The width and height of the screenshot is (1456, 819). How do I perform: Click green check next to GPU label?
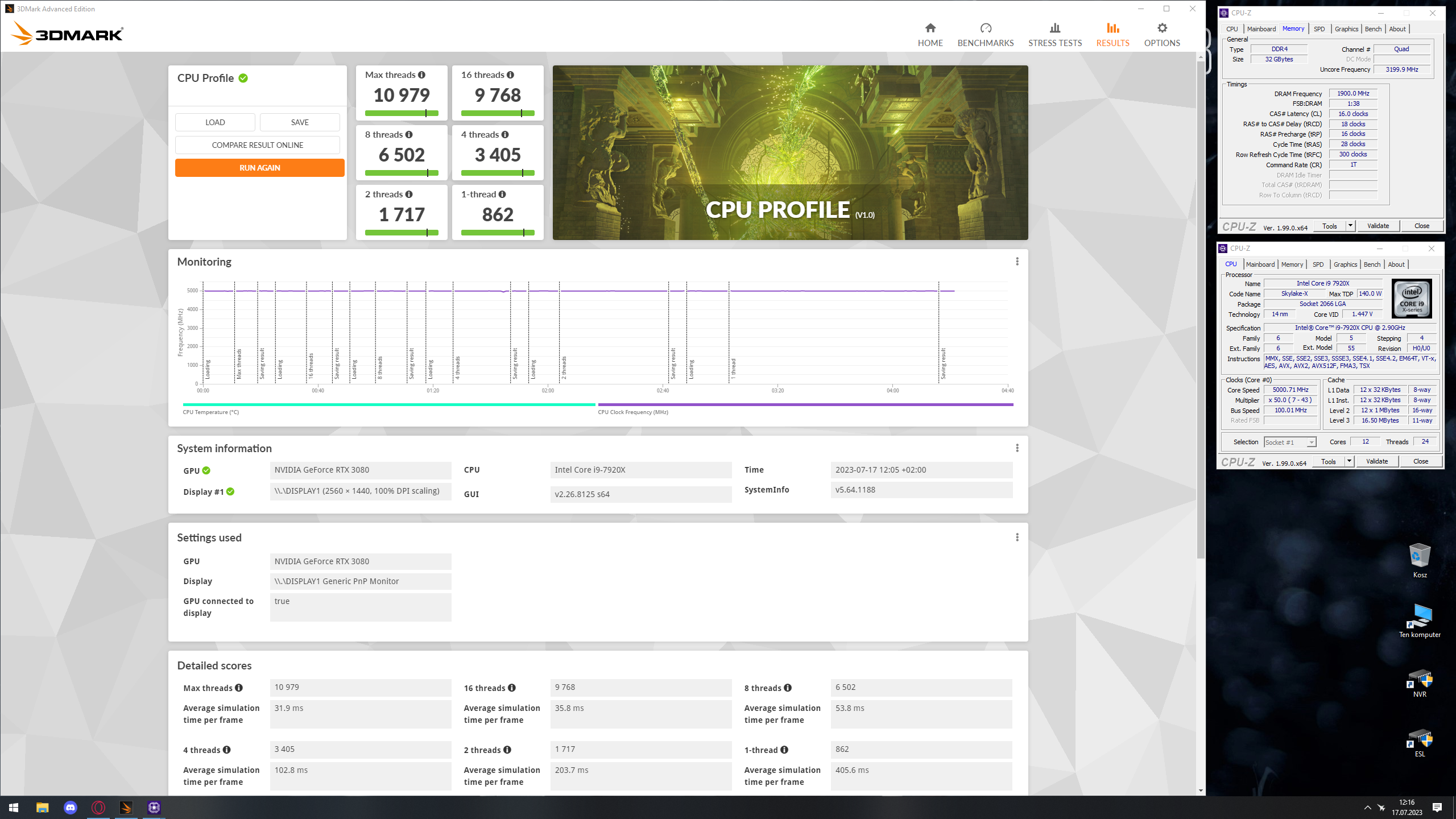[x=206, y=470]
